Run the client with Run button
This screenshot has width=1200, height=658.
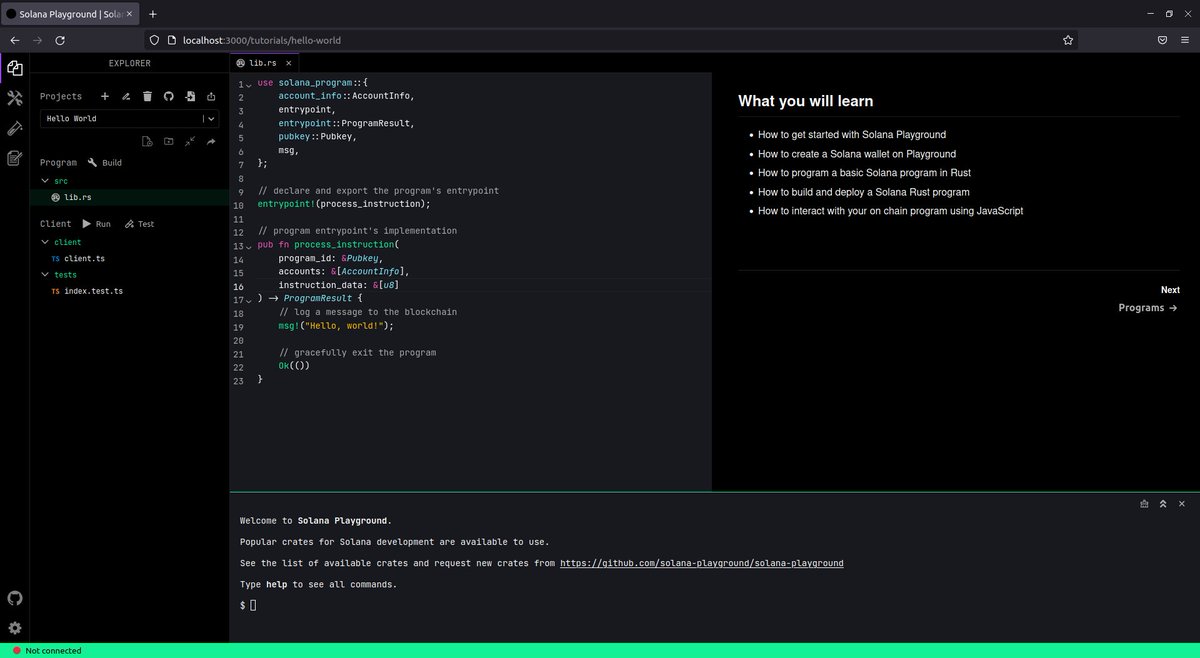click(96, 224)
